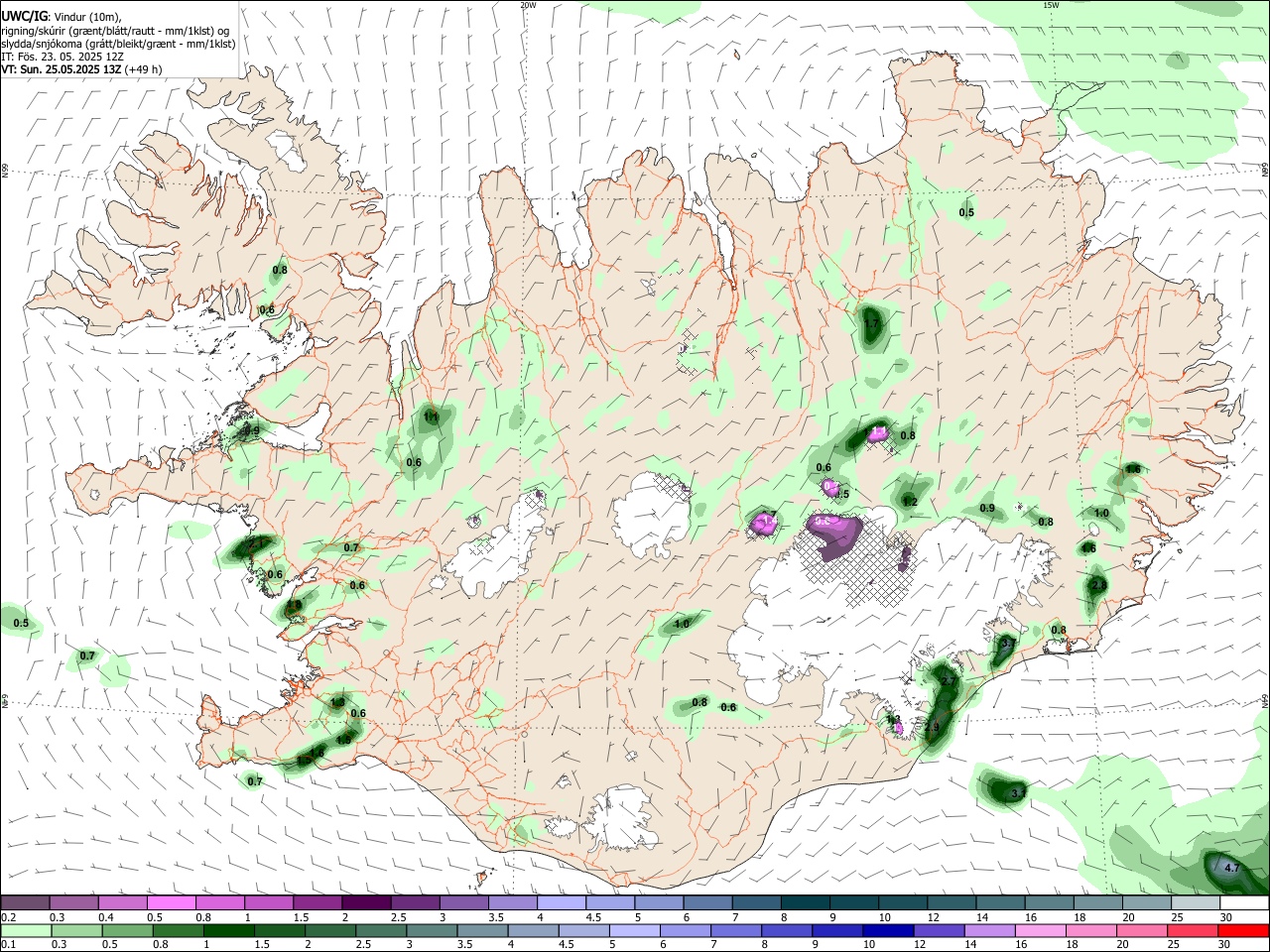Select the dark green 1–1.5 rain legend swatch
The image size is (1270, 952).
228,930
